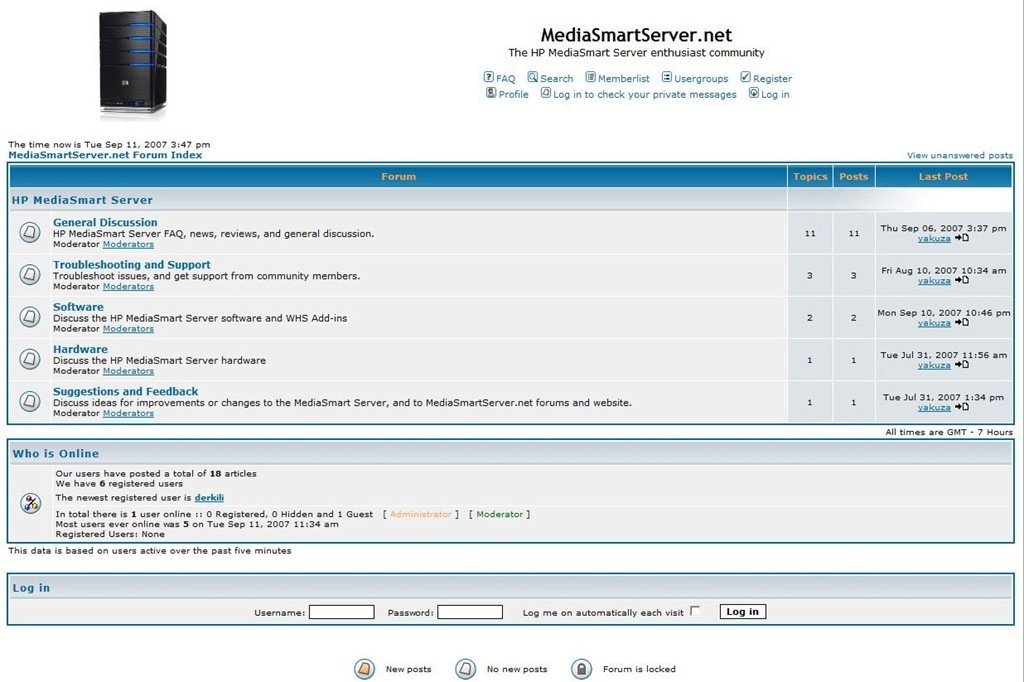View latest post arrow in Troubleshooting row

coord(962,280)
